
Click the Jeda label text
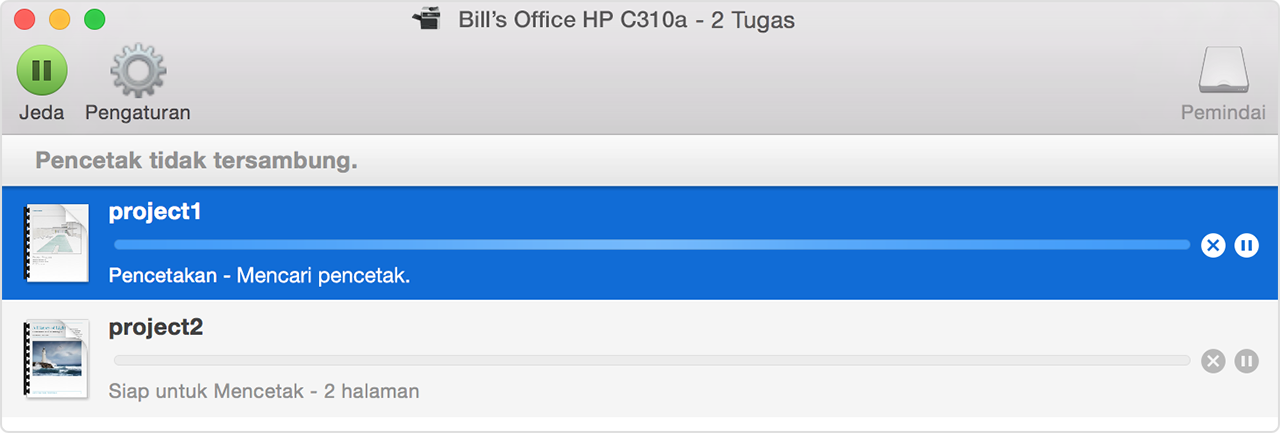point(41,113)
